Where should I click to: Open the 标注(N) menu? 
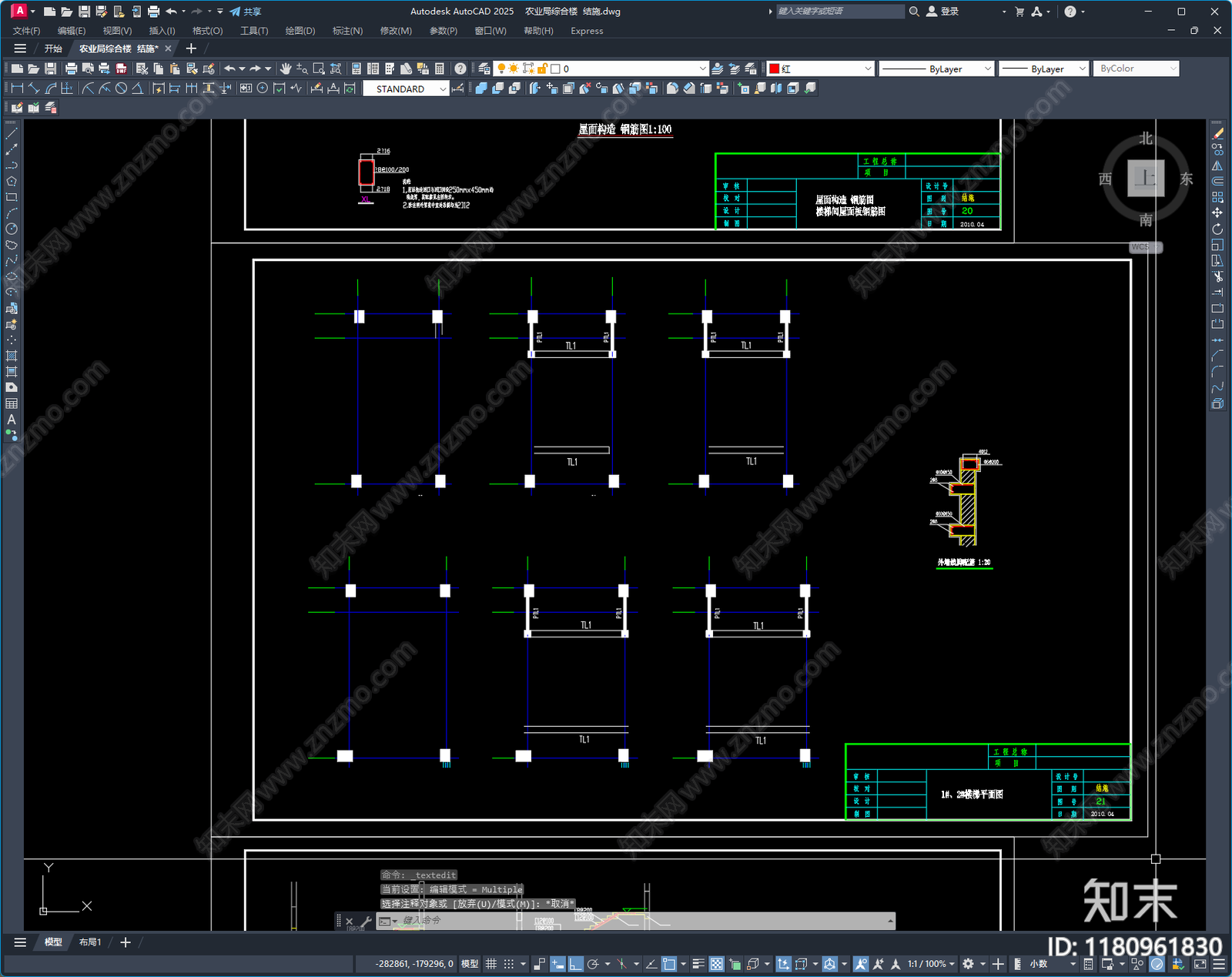[x=347, y=31]
